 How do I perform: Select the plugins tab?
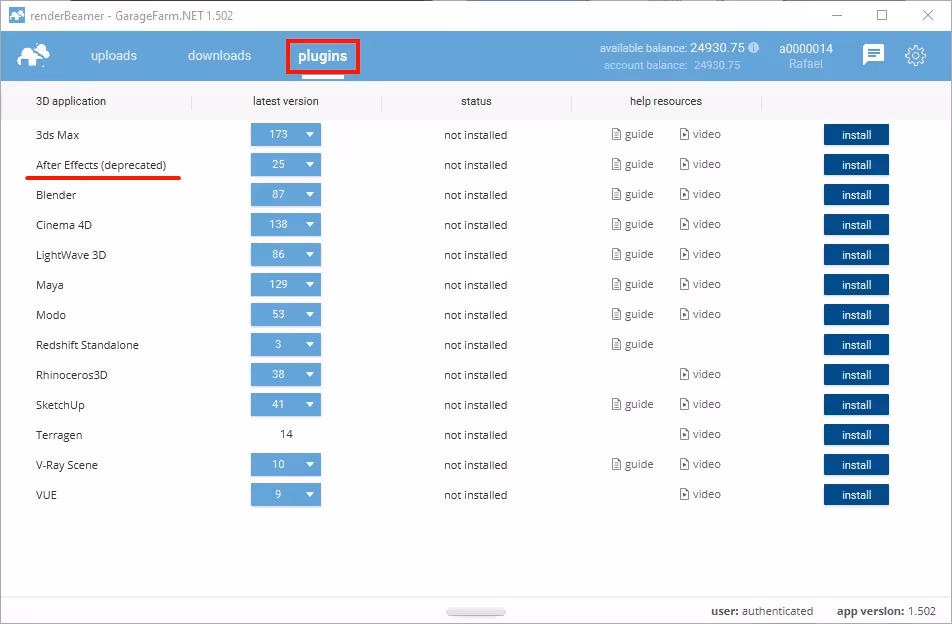point(322,56)
